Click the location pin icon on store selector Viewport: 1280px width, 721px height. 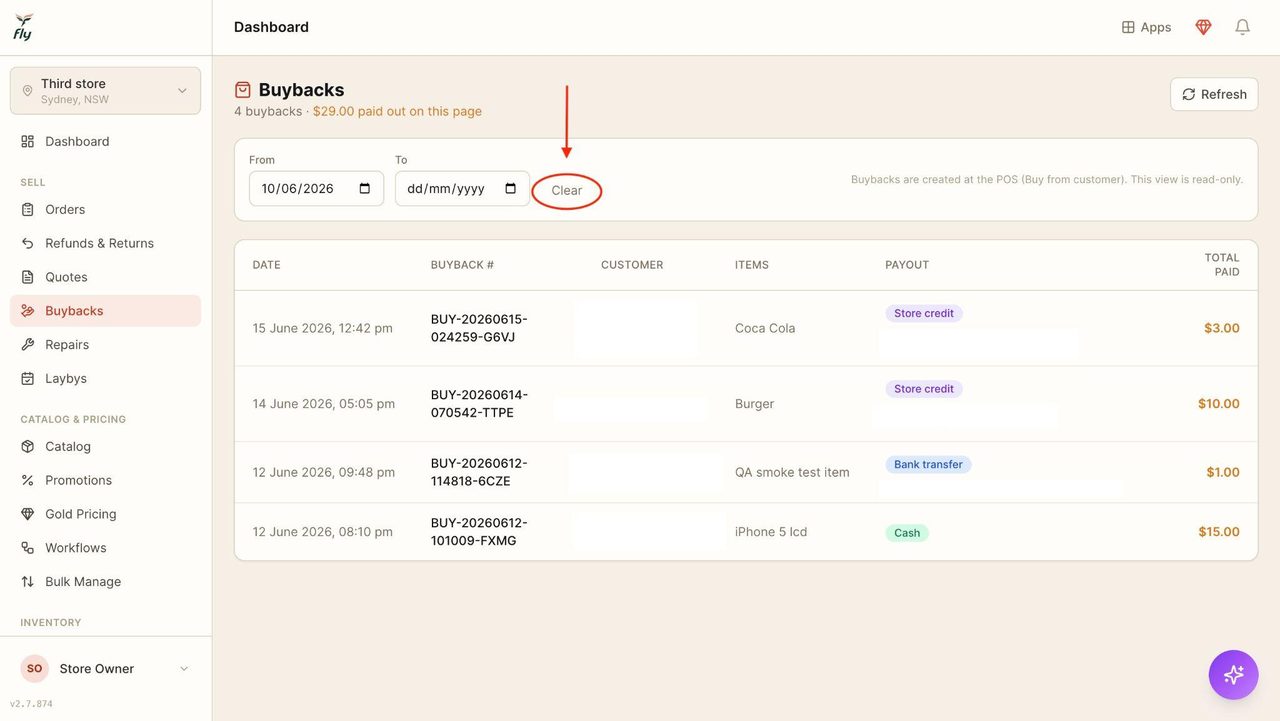pyautogui.click(x=27, y=91)
